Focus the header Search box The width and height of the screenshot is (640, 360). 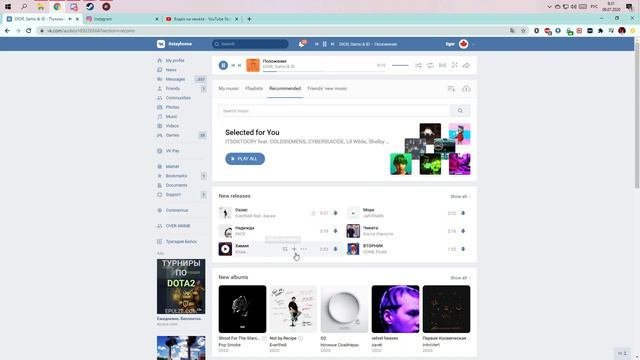point(250,44)
